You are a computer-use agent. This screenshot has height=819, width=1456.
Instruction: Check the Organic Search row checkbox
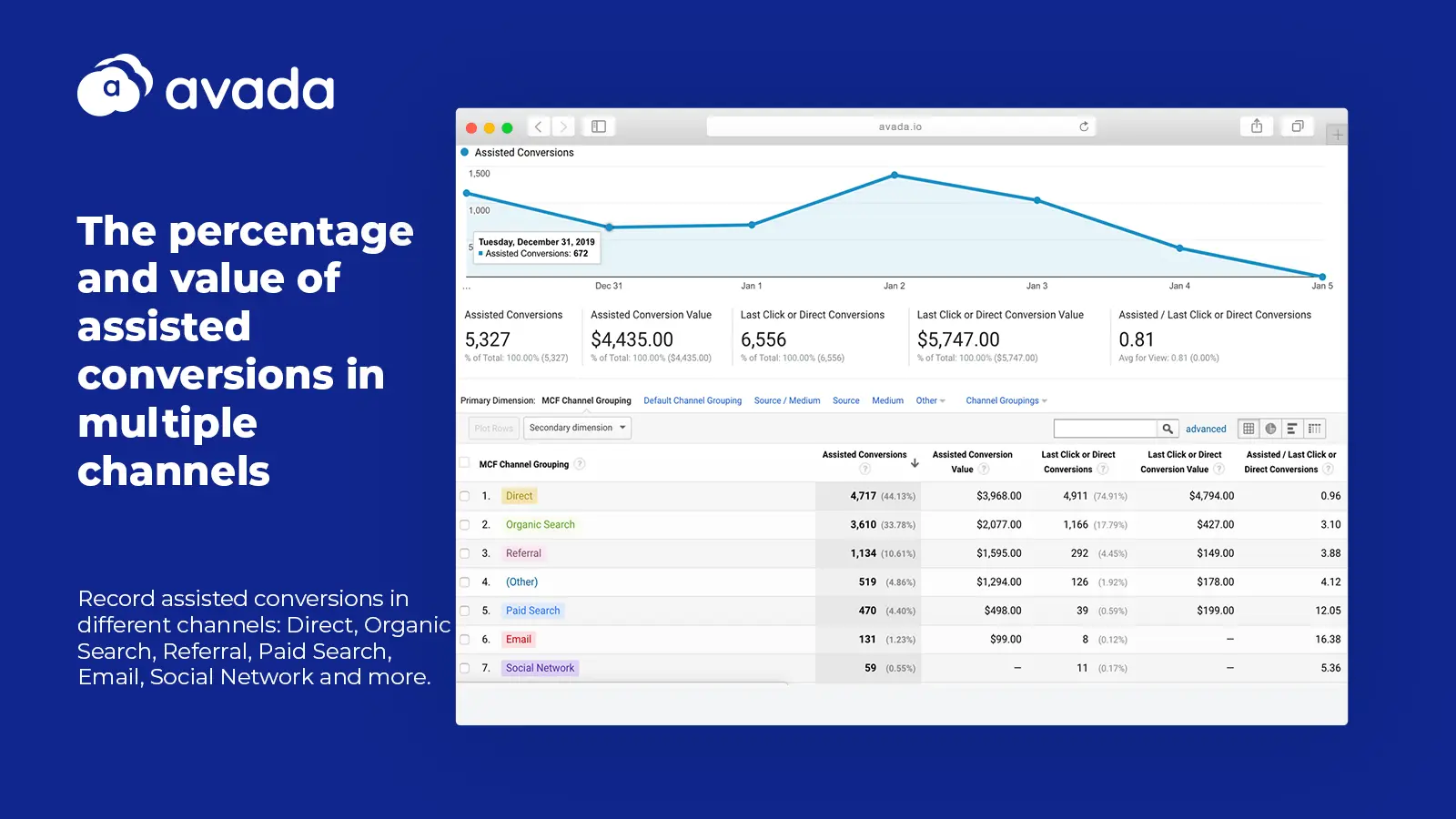tap(465, 525)
